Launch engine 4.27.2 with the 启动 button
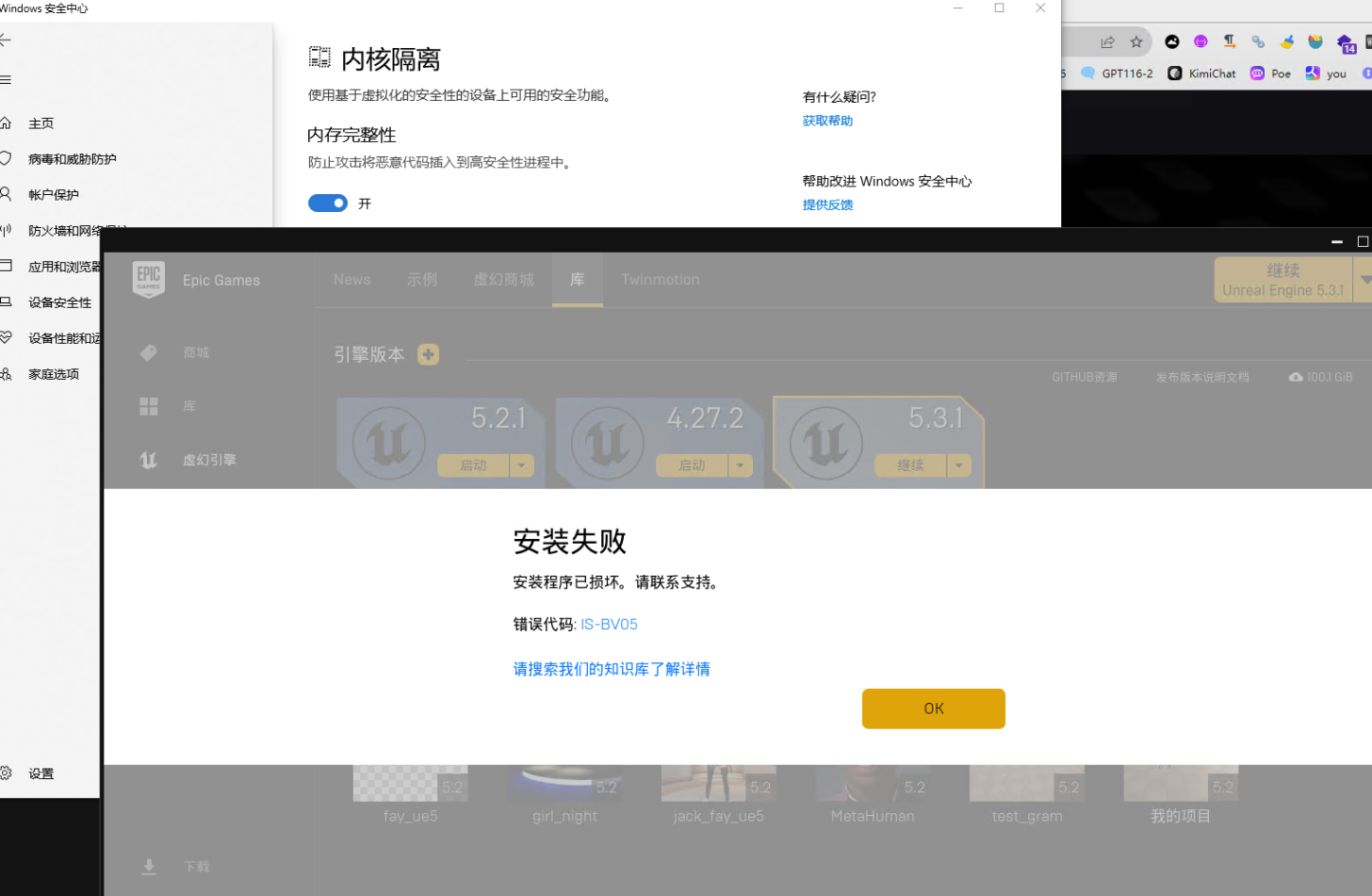1372x896 pixels. click(692, 465)
